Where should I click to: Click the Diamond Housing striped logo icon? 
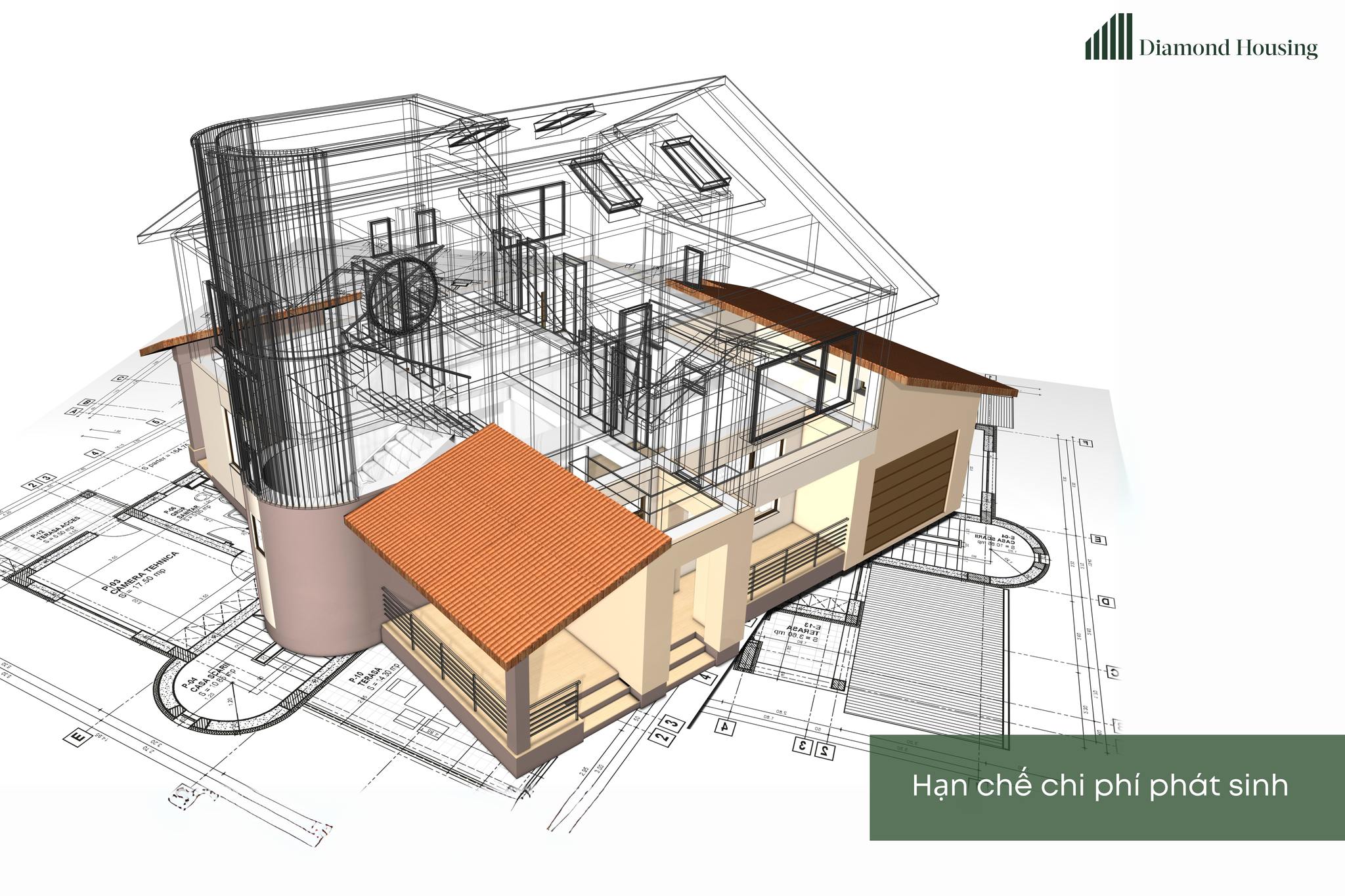click(x=1109, y=37)
